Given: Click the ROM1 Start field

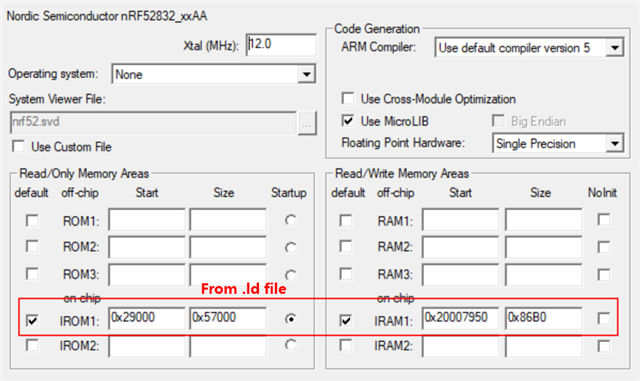Looking at the screenshot, I should (x=147, y=221).
